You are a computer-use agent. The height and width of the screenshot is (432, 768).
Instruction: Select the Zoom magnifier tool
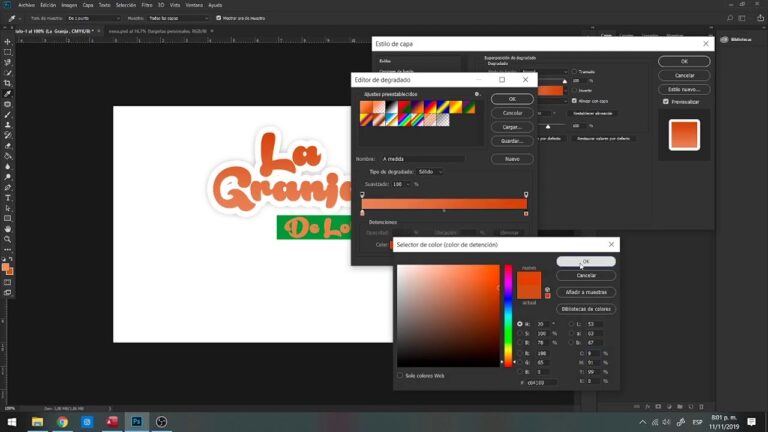tap(7, 240)
